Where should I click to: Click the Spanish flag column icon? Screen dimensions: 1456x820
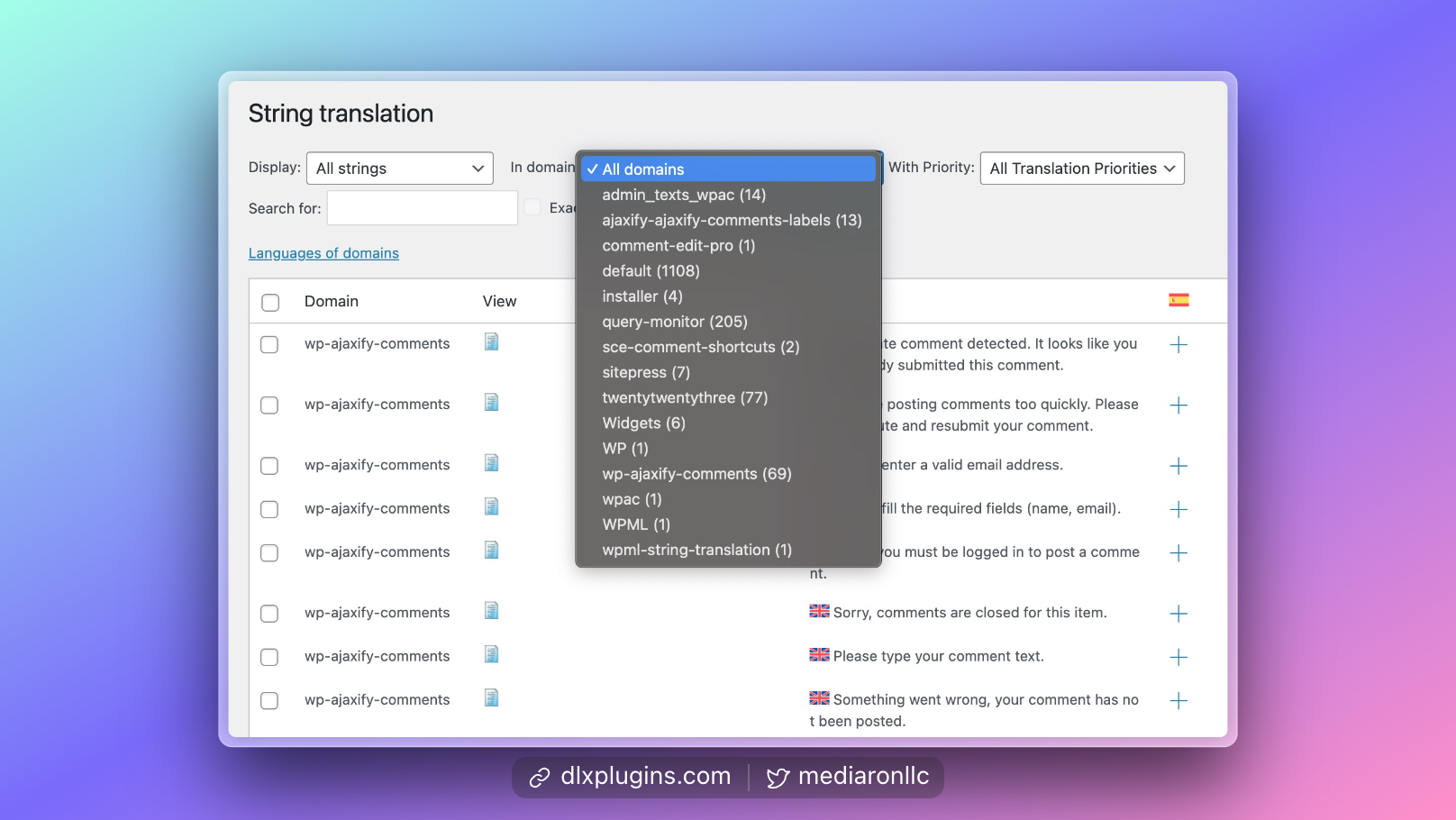point(1178,300)
